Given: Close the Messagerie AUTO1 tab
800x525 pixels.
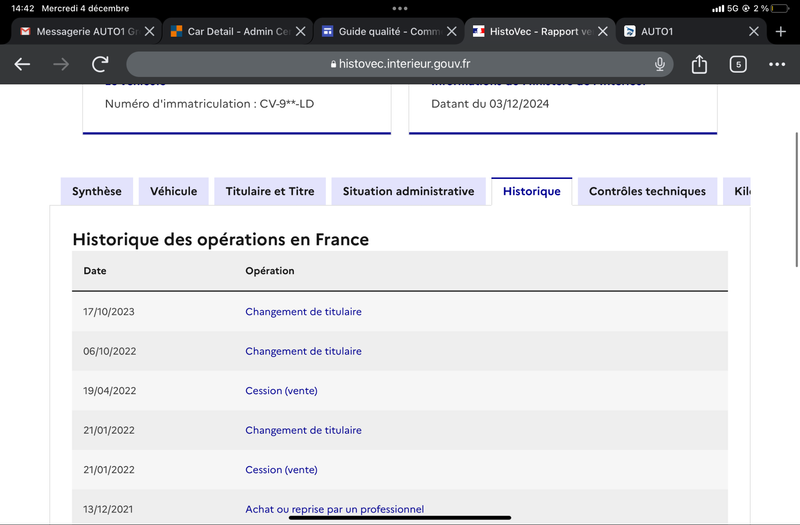Looking at the screenshot, I should coord(149,32).
